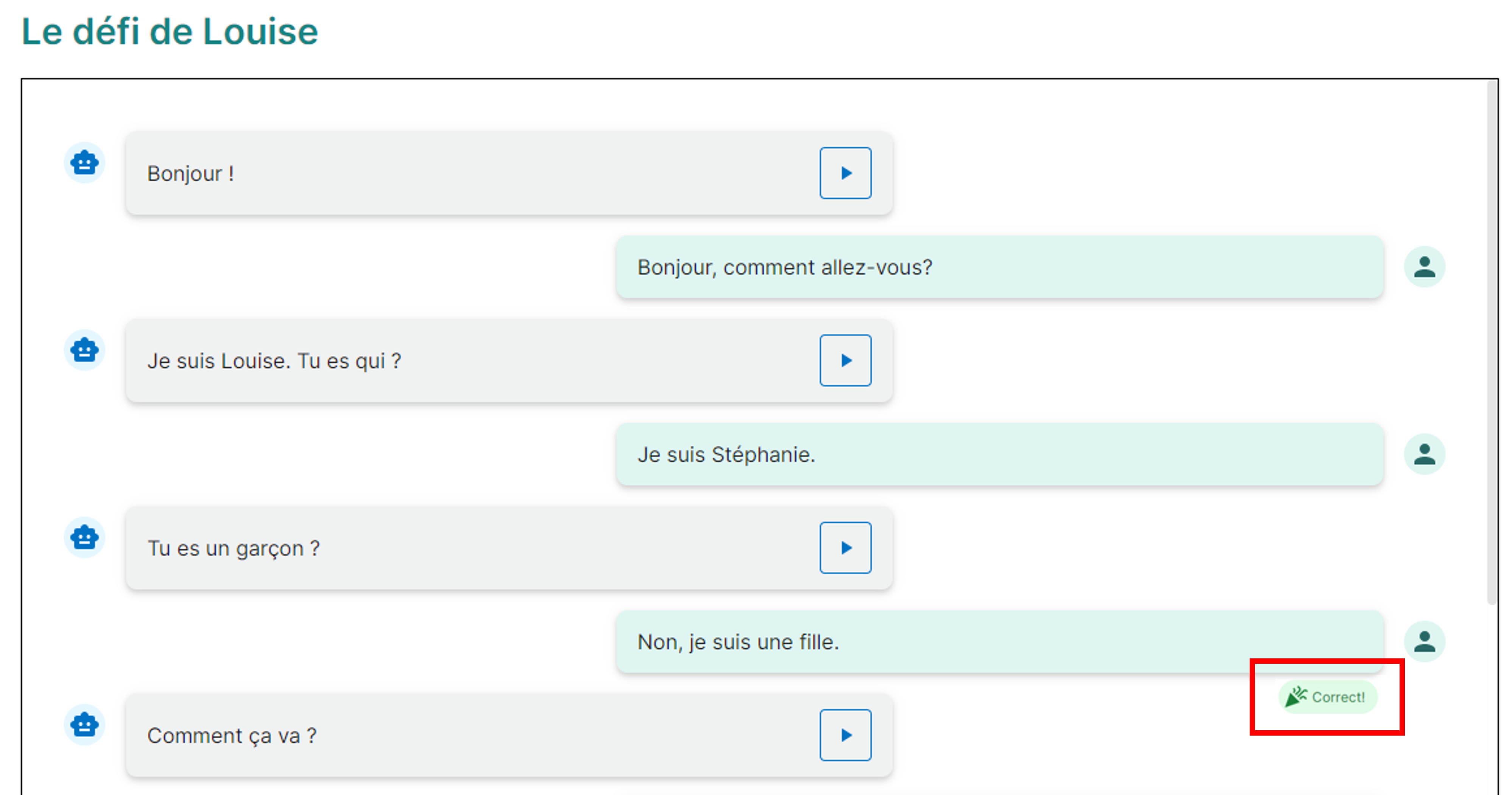
Task: Play the audio for "Je suis Louise. Tu es qui ?"
Action: coord(845,360)
